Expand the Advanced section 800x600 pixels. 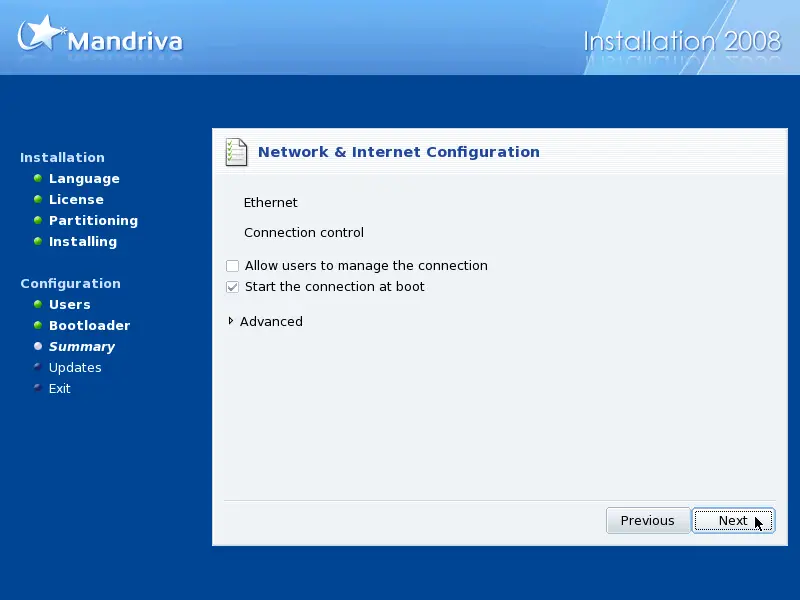[x=231, y=321]
